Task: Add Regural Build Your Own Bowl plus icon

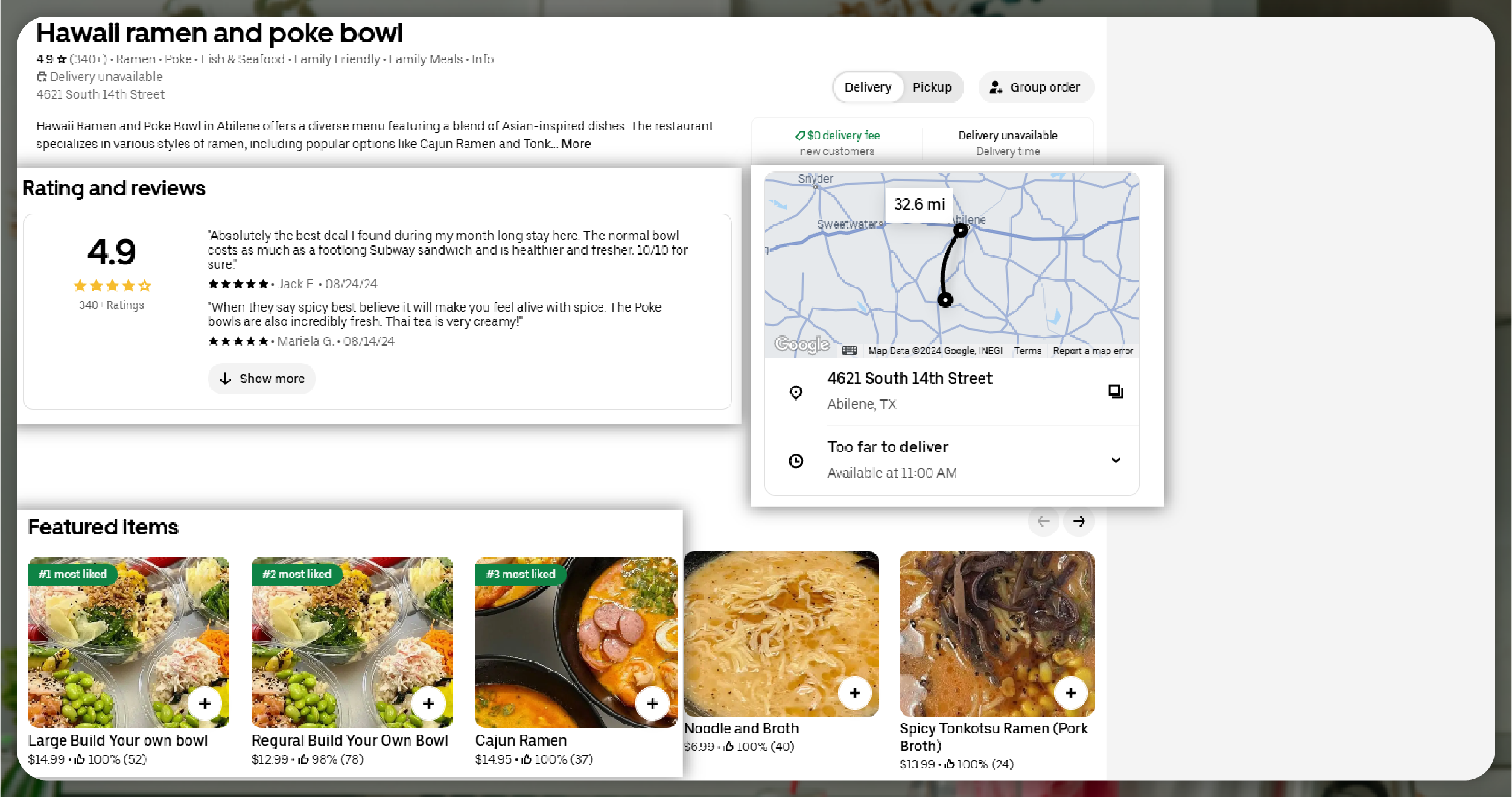Action: tap(428, 703)
